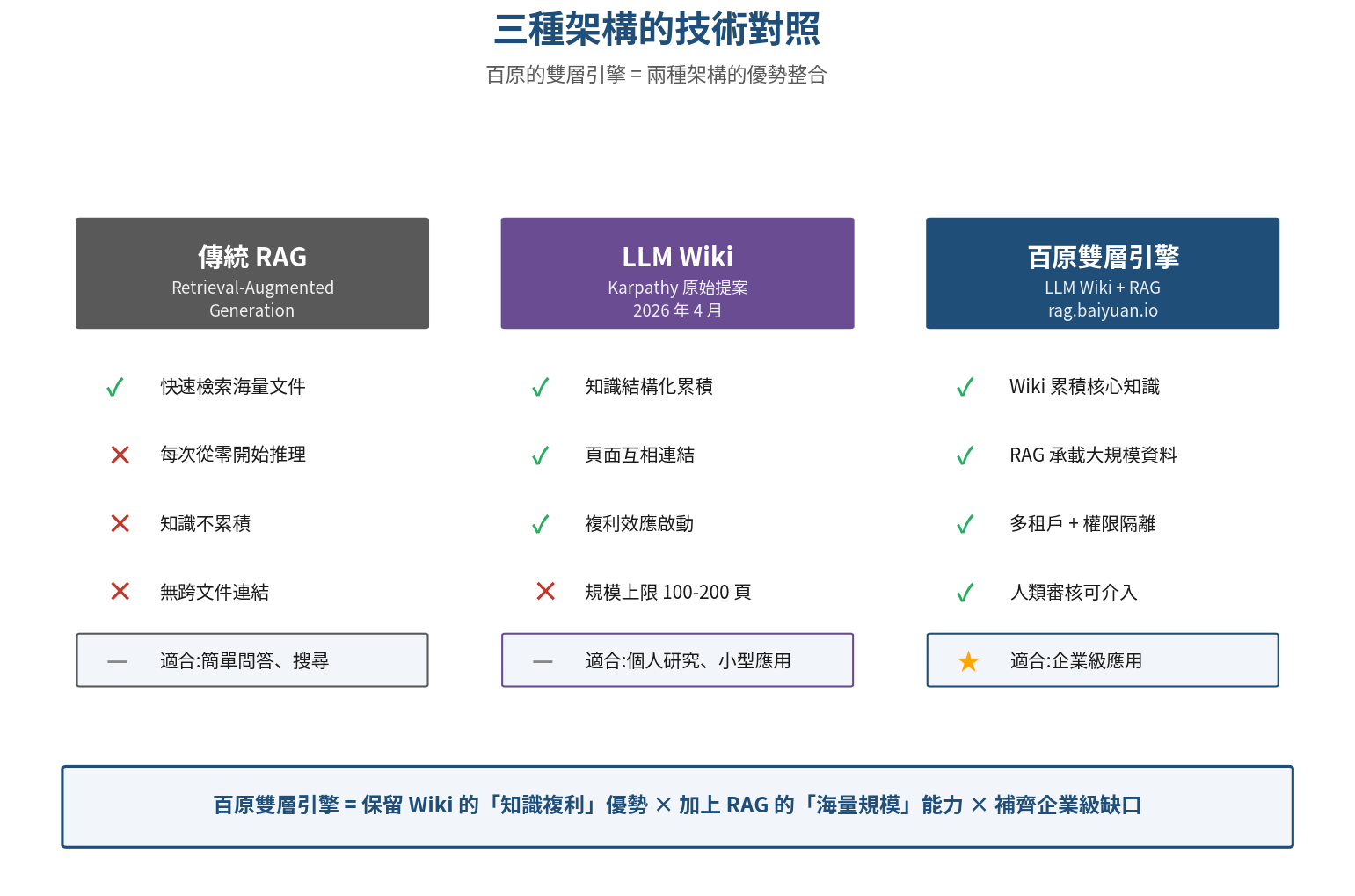Viewport: 1355px width, 896px height.
Task: Select the gray 傳統 RAG header card
Action: [252, 273]
